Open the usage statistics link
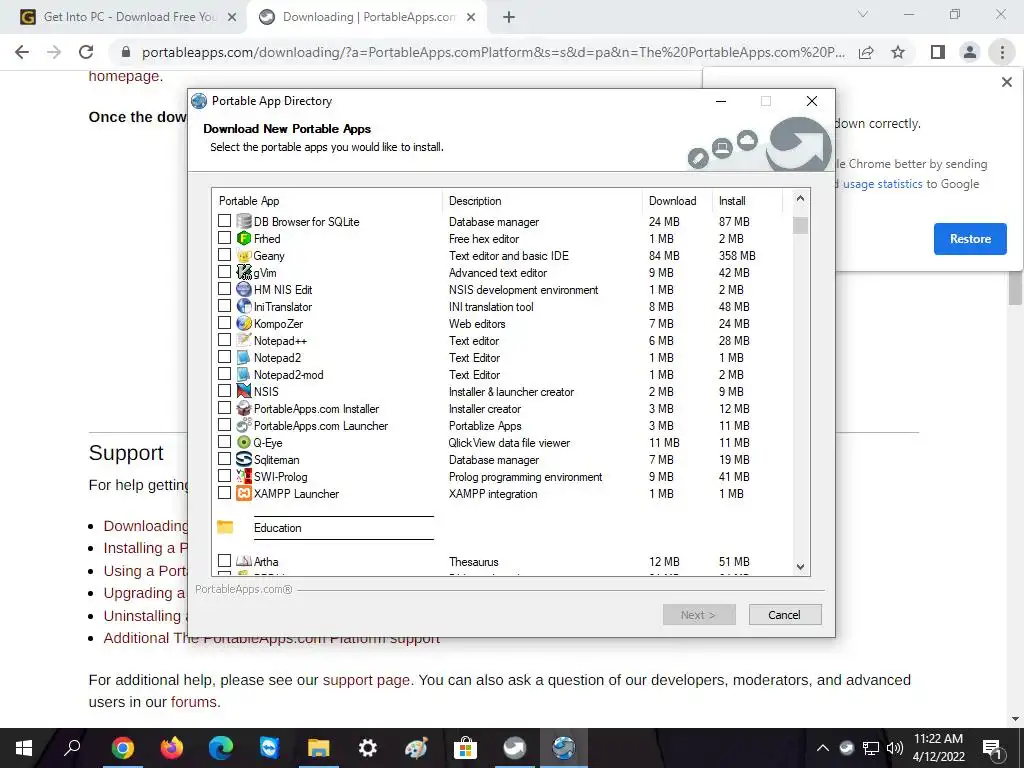 pos(882,184)
